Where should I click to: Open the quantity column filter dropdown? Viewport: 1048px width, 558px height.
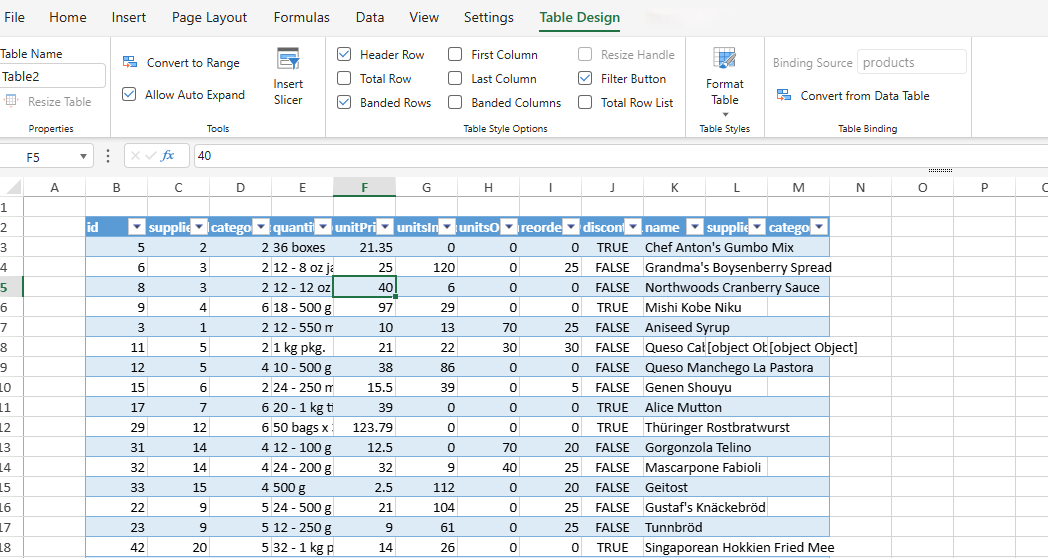[323, 227]
